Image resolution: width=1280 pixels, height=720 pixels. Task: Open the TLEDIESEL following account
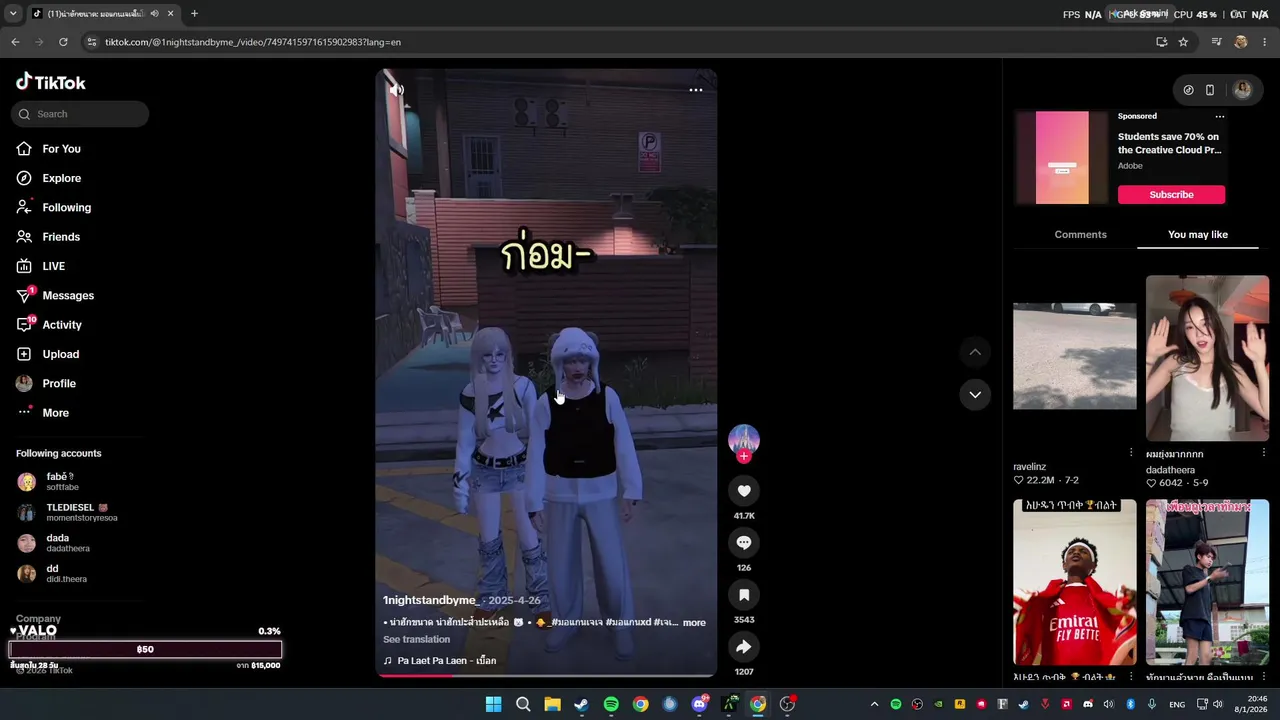tap(79, 513)
